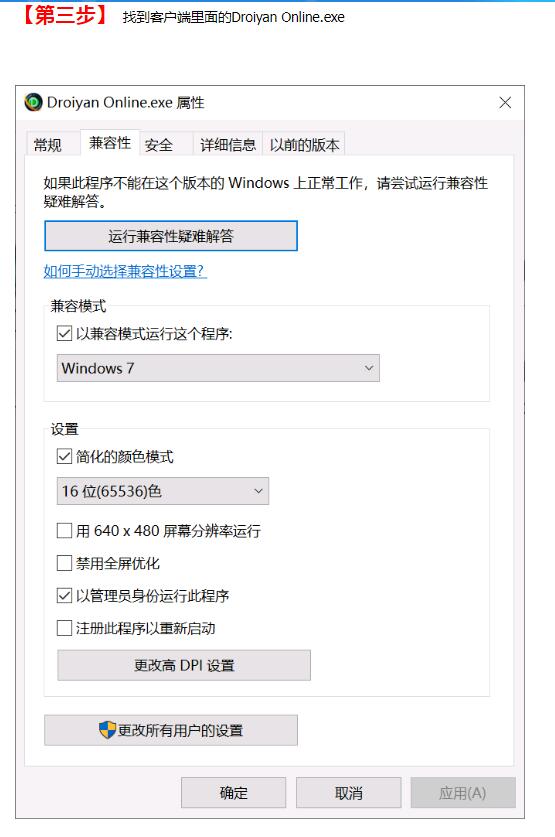Select the 详细信息 tab
This screenshot has width=555, height=837.
coord(228,145)
